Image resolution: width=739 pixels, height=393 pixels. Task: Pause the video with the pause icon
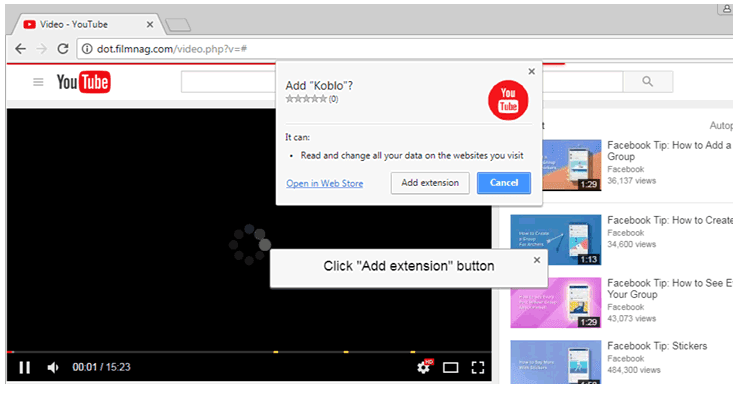[25, 367]
